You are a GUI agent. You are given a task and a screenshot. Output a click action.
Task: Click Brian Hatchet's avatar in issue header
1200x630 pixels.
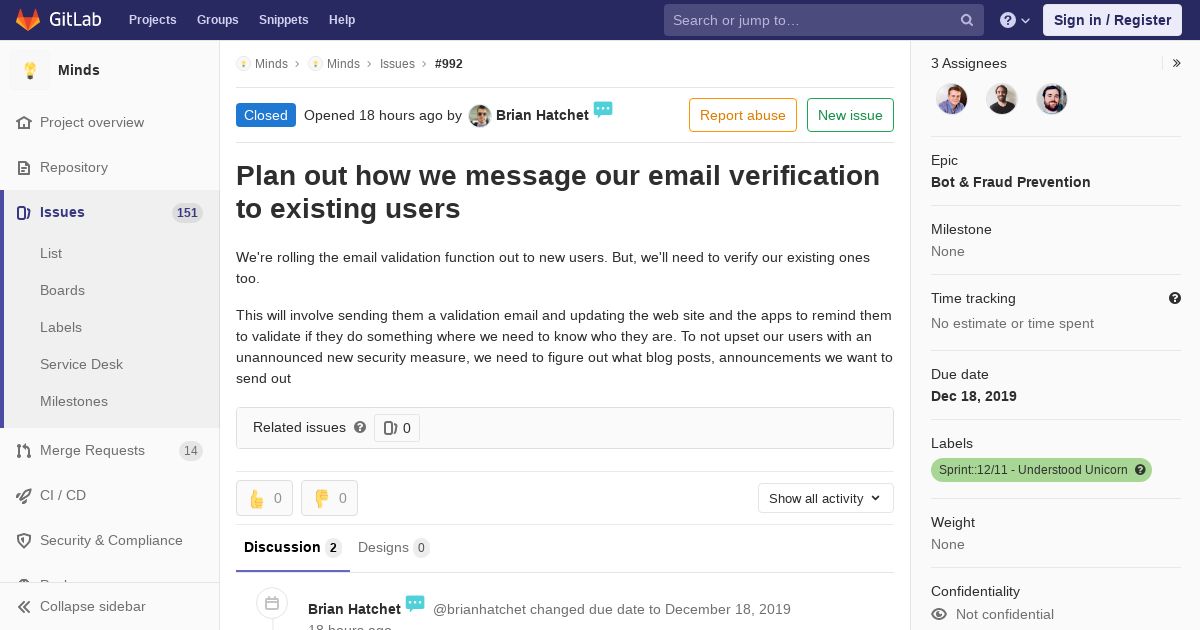[x=480, y=116]
